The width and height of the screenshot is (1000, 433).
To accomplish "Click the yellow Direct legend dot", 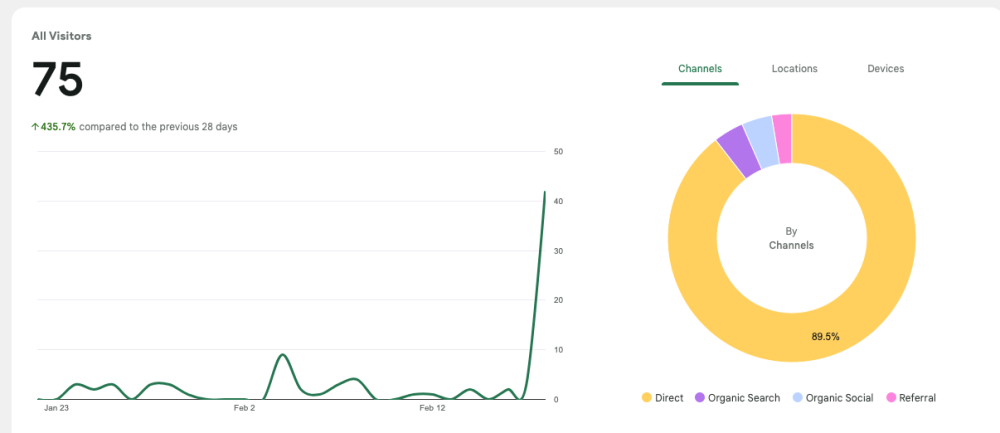I will 646,398.
